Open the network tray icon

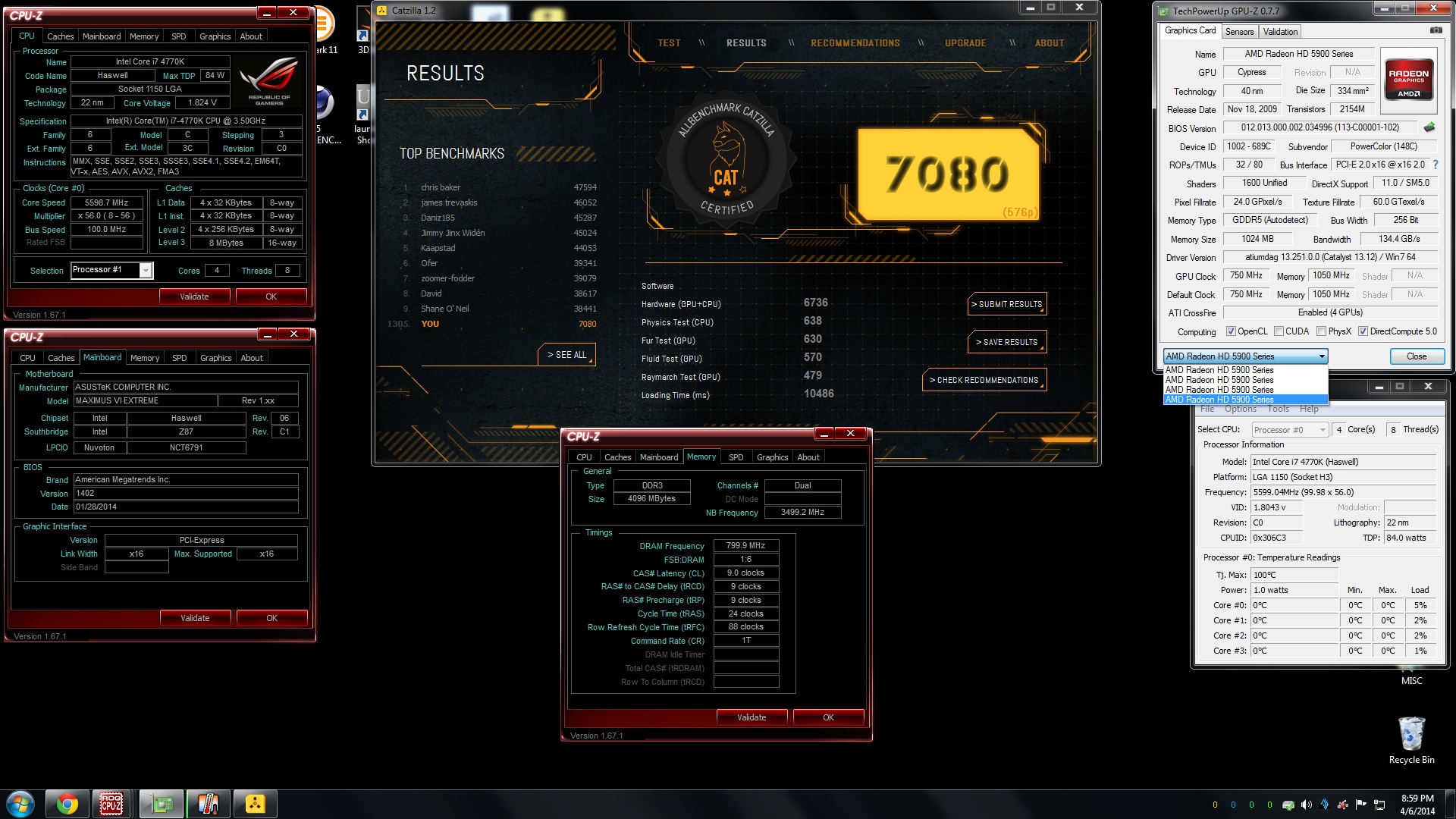1379,805
